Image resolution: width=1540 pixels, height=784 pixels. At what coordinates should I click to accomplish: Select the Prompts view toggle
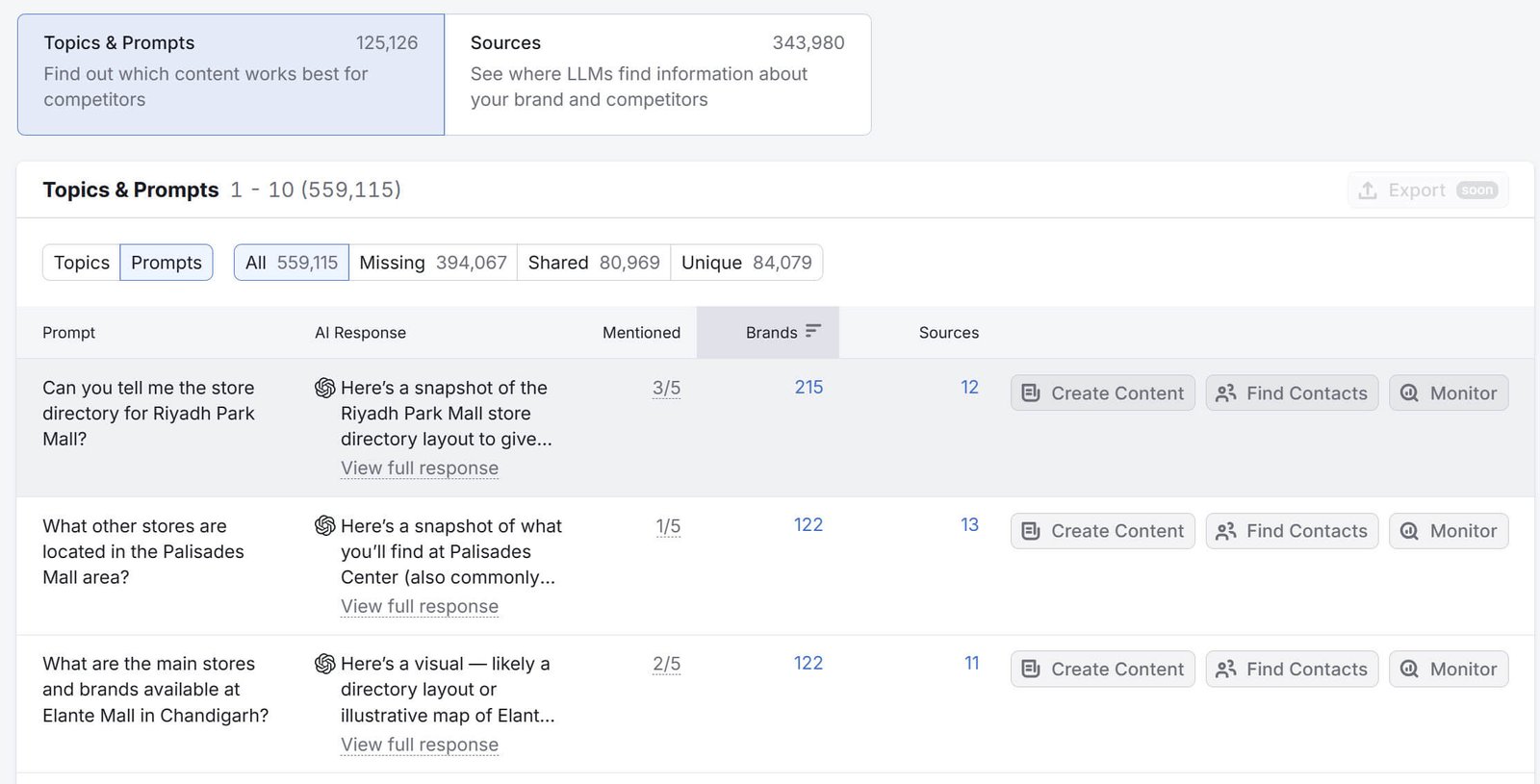tap(167, 263)
